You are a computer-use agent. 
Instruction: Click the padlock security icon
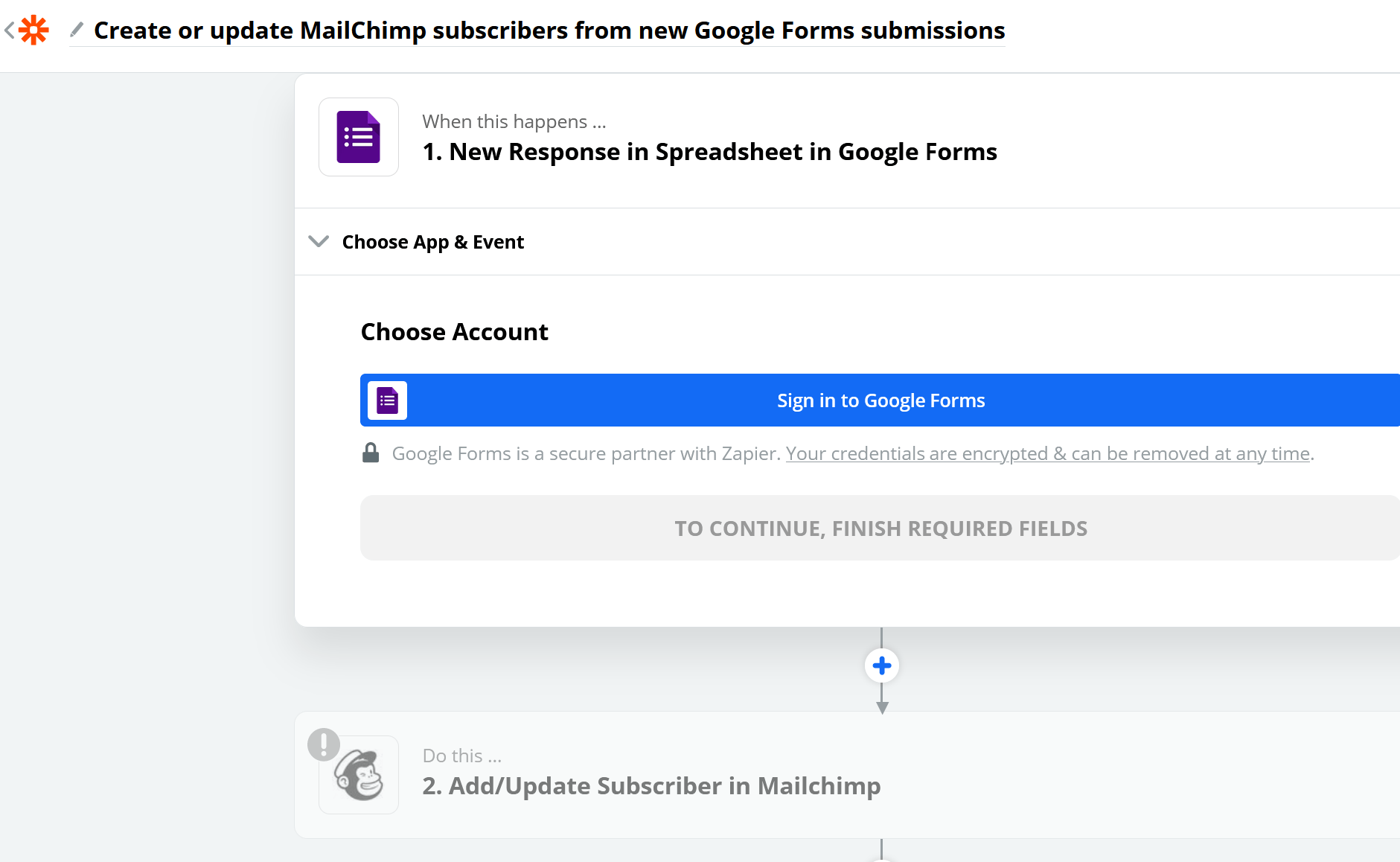coord(371,453)
